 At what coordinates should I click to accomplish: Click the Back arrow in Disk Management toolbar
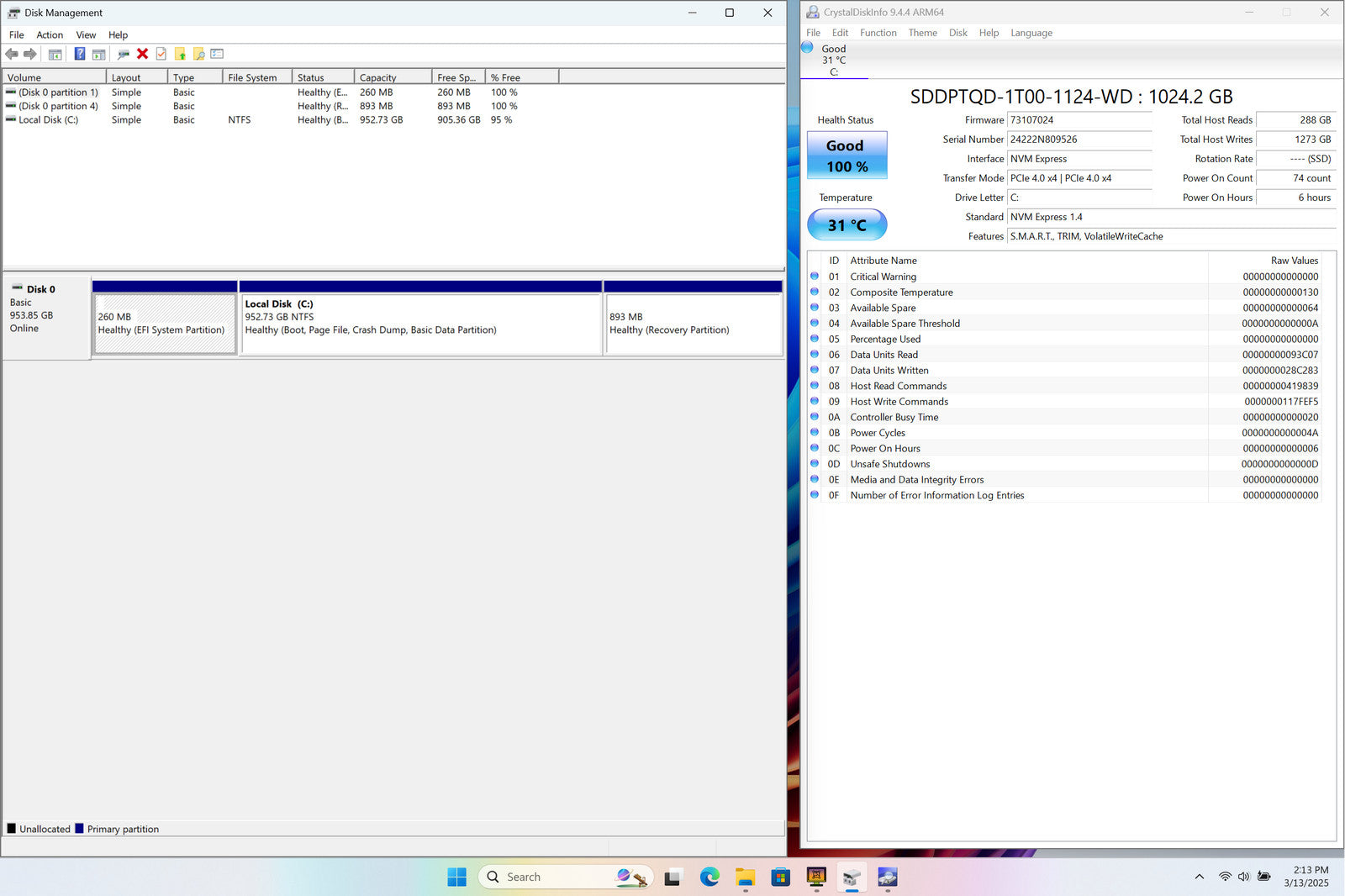point(12,54)
